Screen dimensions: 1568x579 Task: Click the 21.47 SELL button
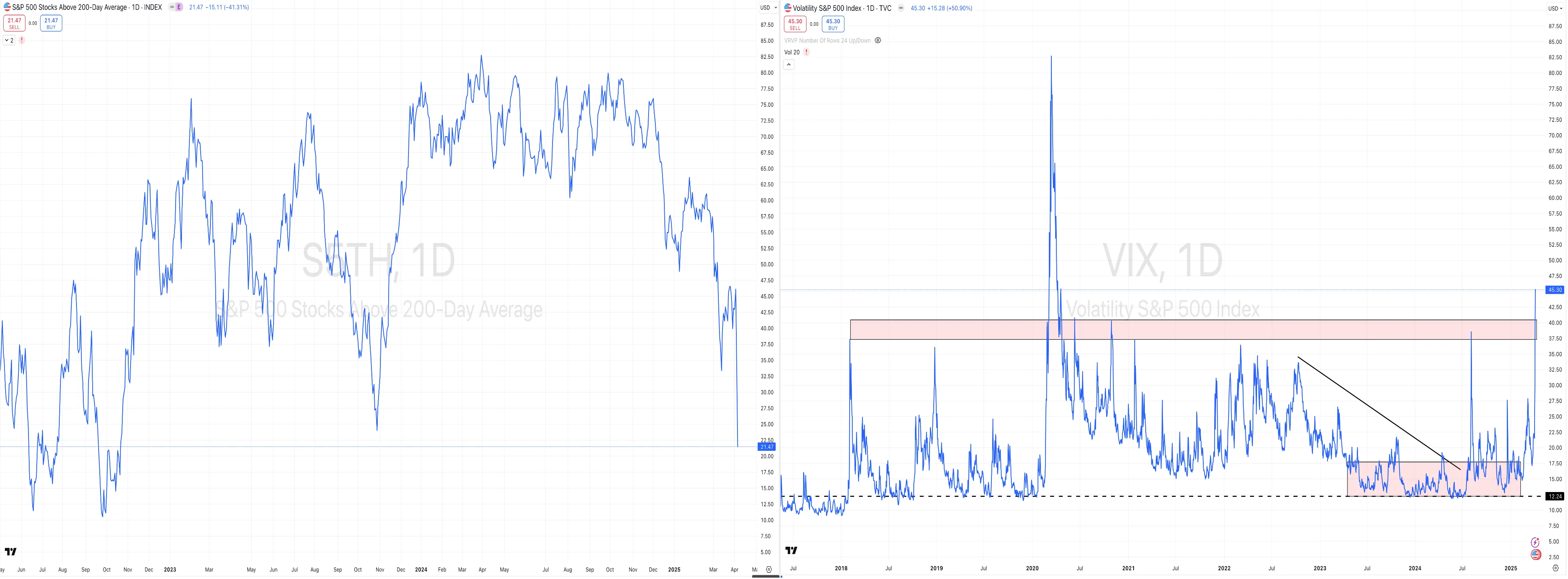(14, 23)
